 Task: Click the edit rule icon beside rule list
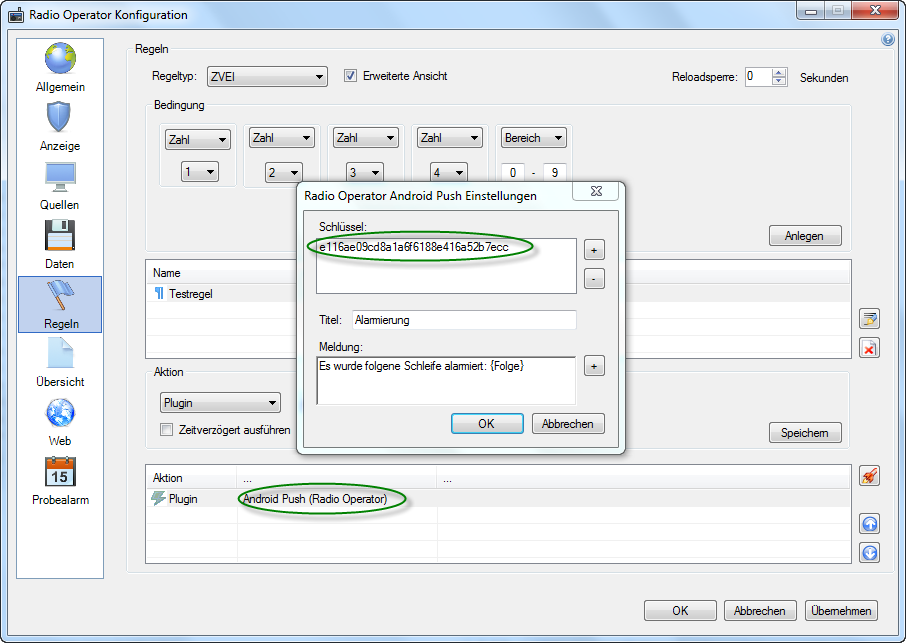click(x=869, y=318)
